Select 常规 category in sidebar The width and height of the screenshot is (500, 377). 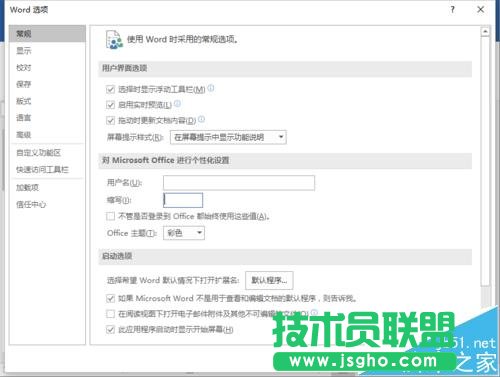click(x=47, y=34)
